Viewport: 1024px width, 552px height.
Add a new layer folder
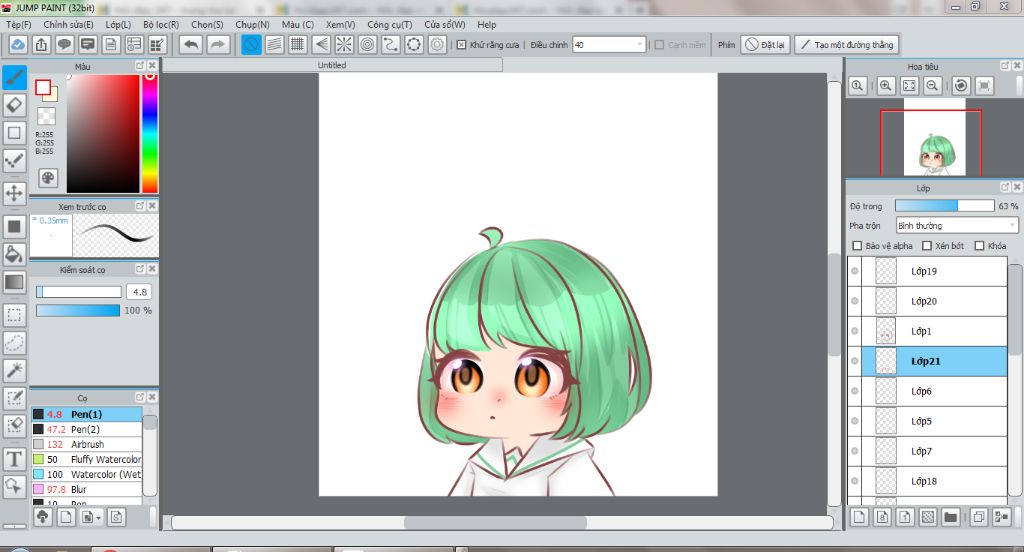pyautogui.click(x=951, y=517)
